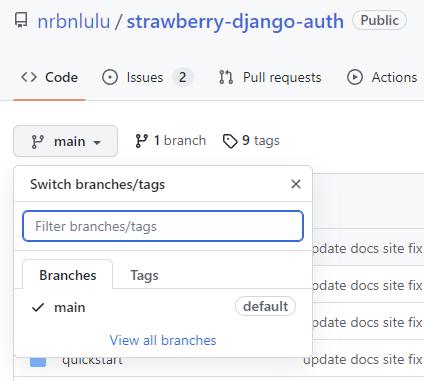Focus the Filter branches/tags input field
The image size is (424, 381).
coord(163,226)
